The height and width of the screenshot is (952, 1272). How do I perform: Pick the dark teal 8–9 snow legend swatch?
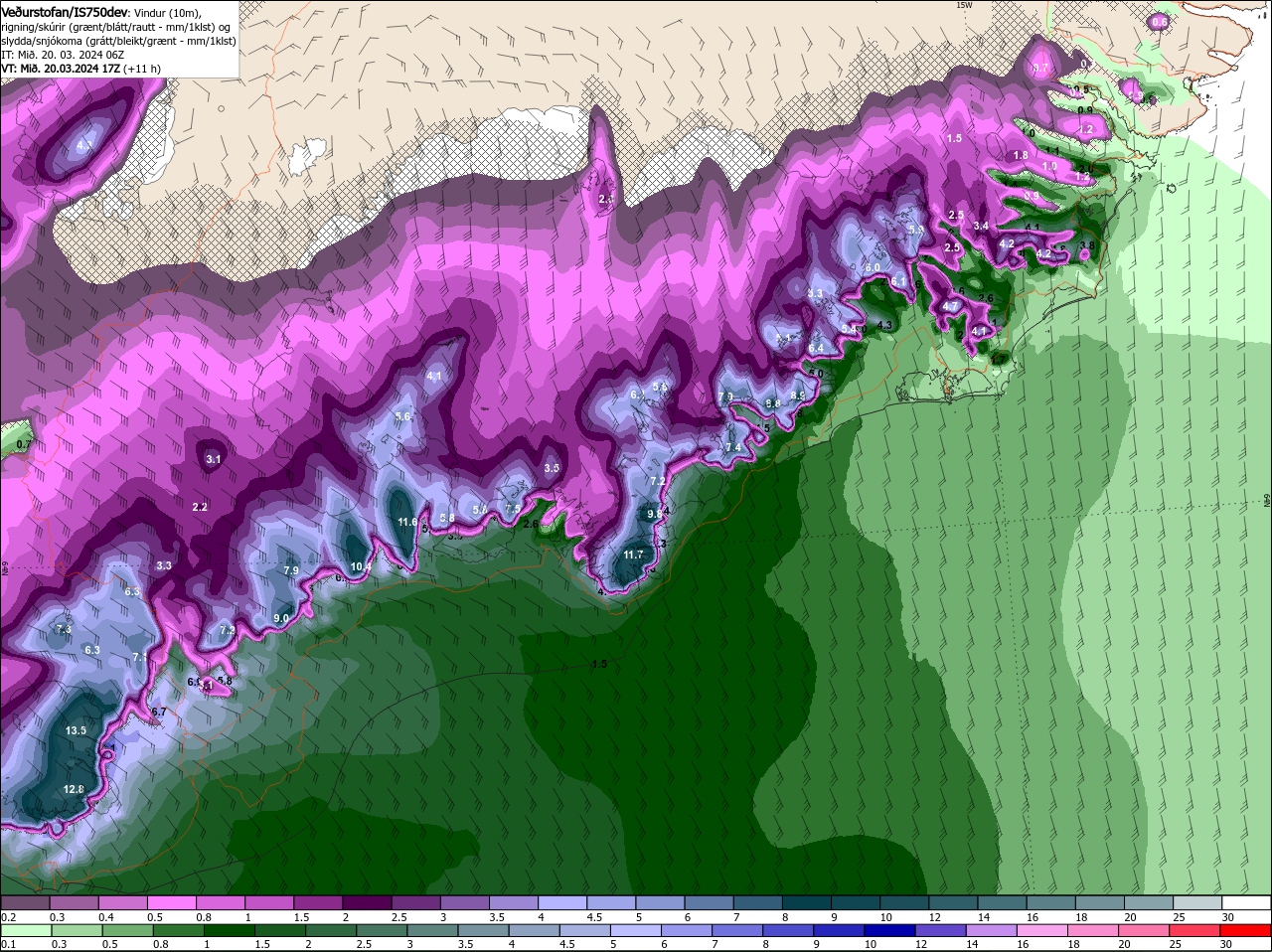click(x=805, y=902)
